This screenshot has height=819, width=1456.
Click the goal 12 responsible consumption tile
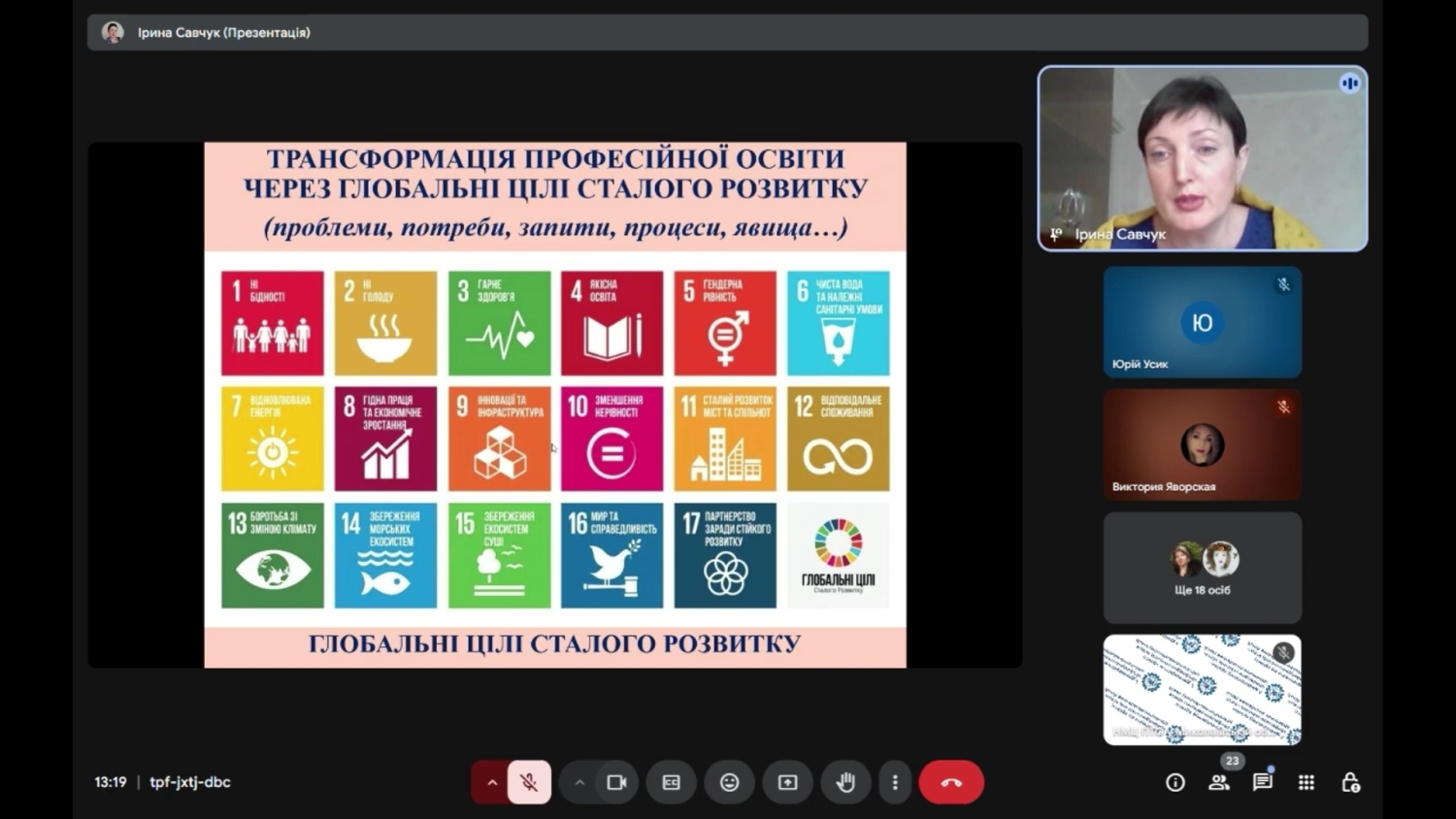pos(839,439)
